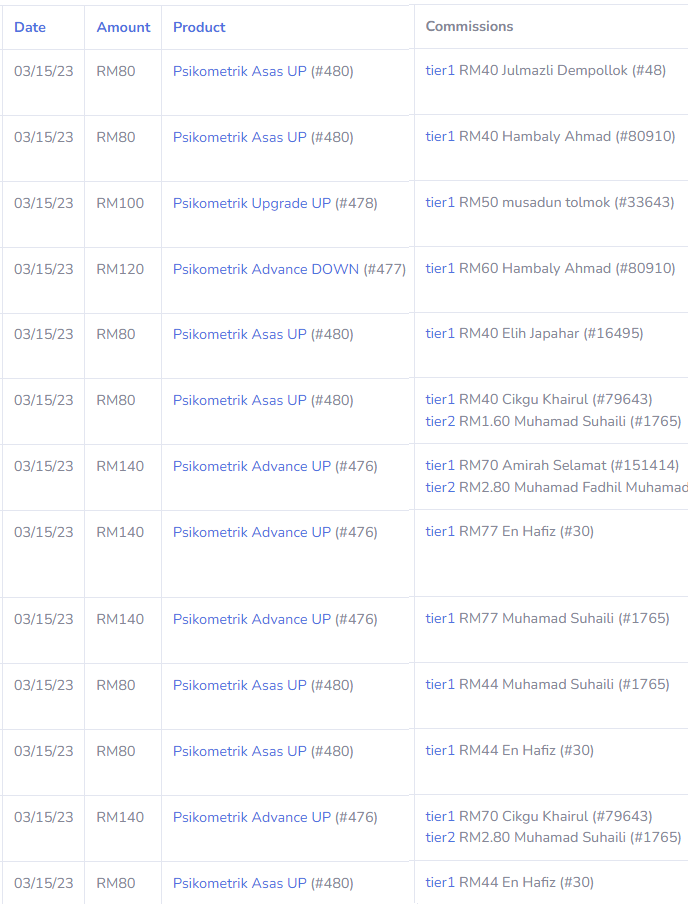Click the Product column header
This screenshot has width=689, height=904.
[x=199, y=27]
